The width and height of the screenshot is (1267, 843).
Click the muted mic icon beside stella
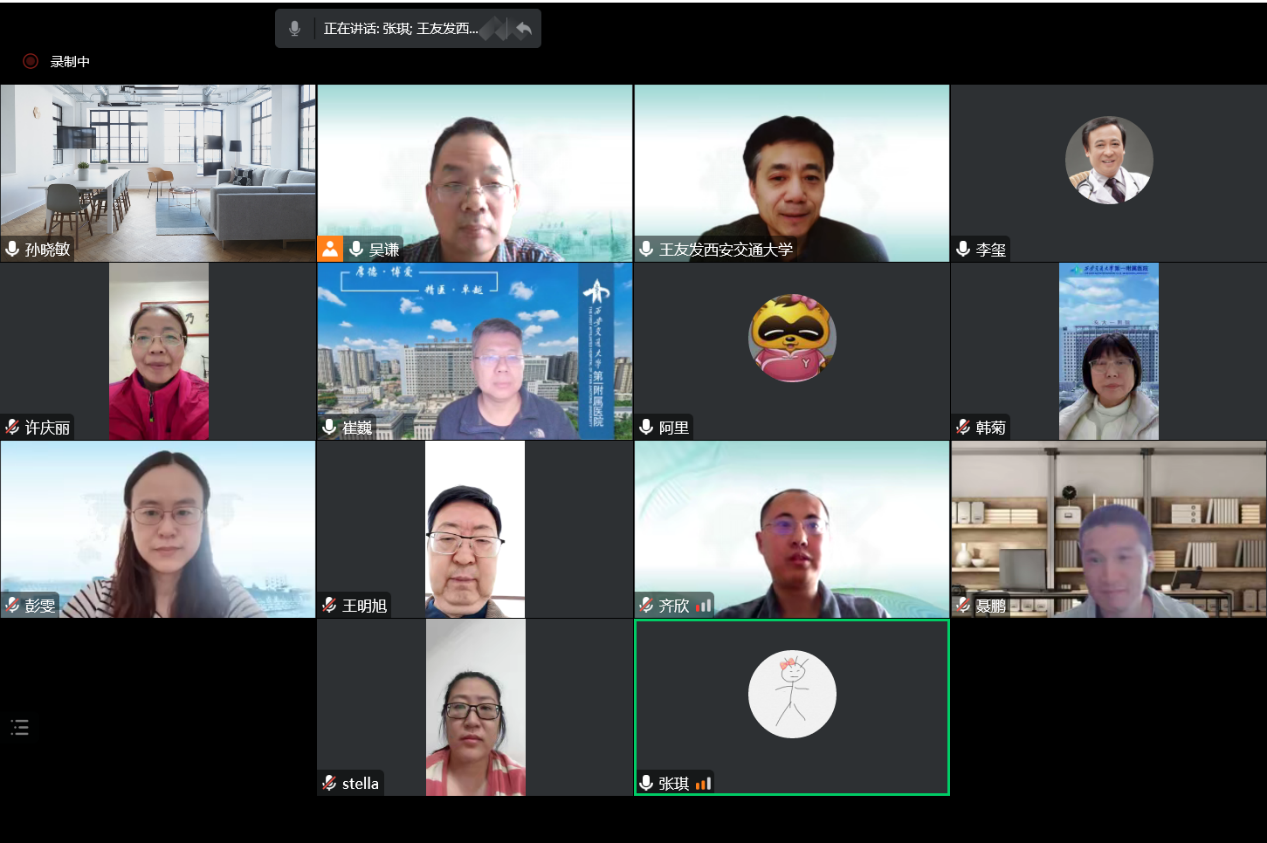pos(329,783)
